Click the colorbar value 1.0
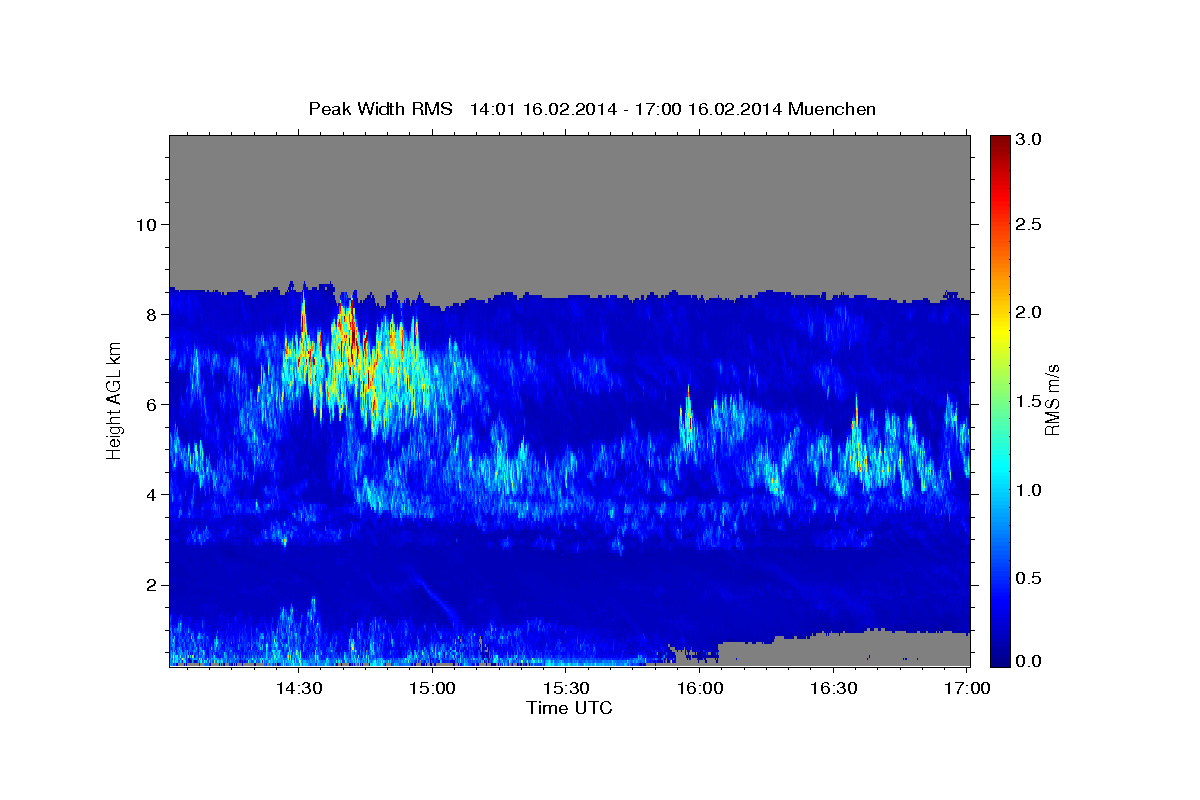 (1029, 490)
